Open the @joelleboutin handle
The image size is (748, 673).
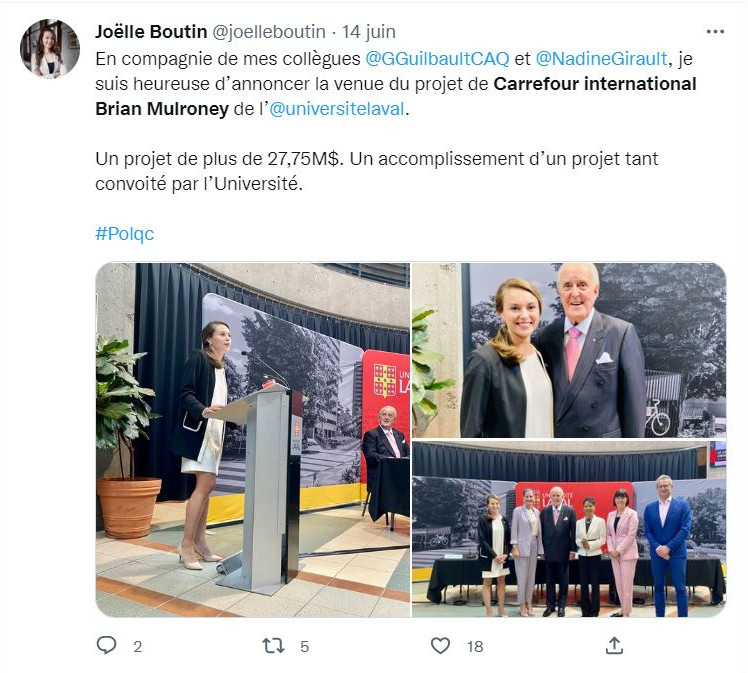click(x=269, y=31)
